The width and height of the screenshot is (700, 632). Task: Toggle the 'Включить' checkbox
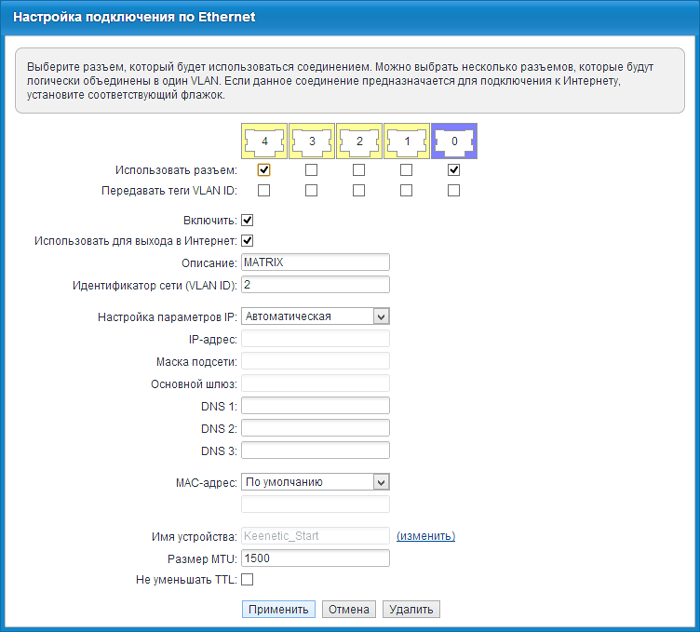tap(247, 220)
